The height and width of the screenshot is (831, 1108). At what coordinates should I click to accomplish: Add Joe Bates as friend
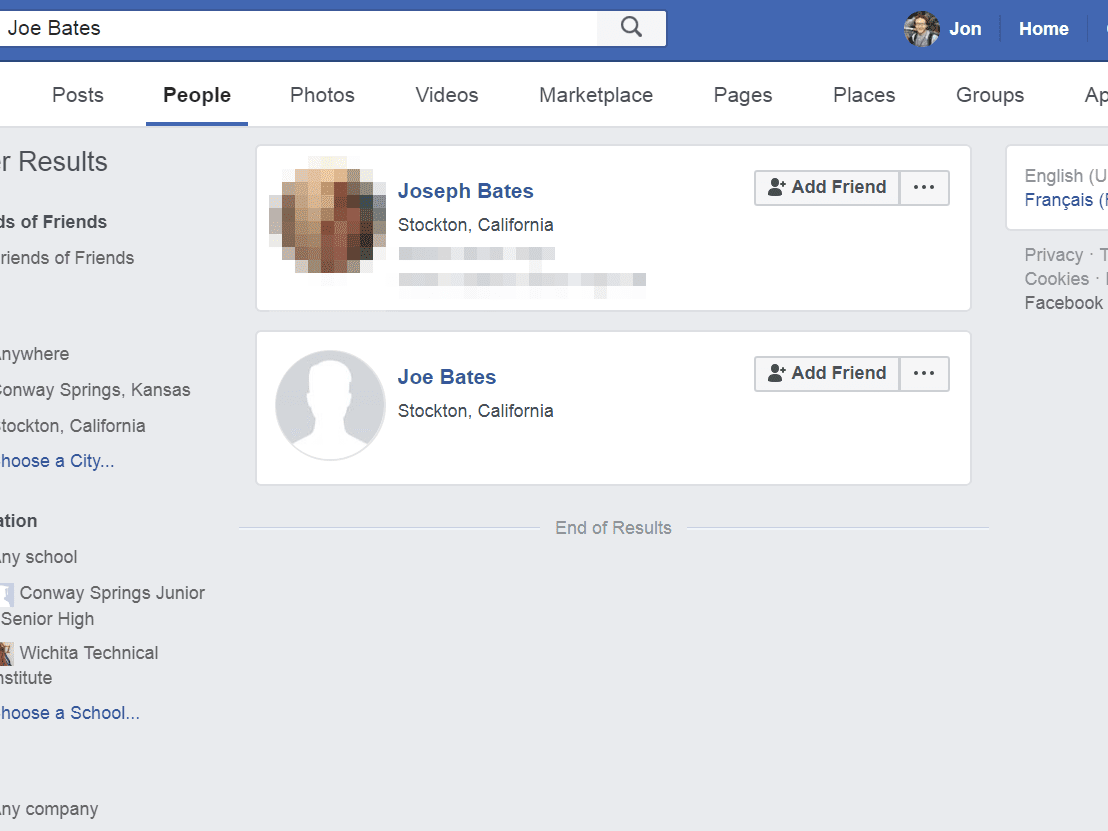827,373
